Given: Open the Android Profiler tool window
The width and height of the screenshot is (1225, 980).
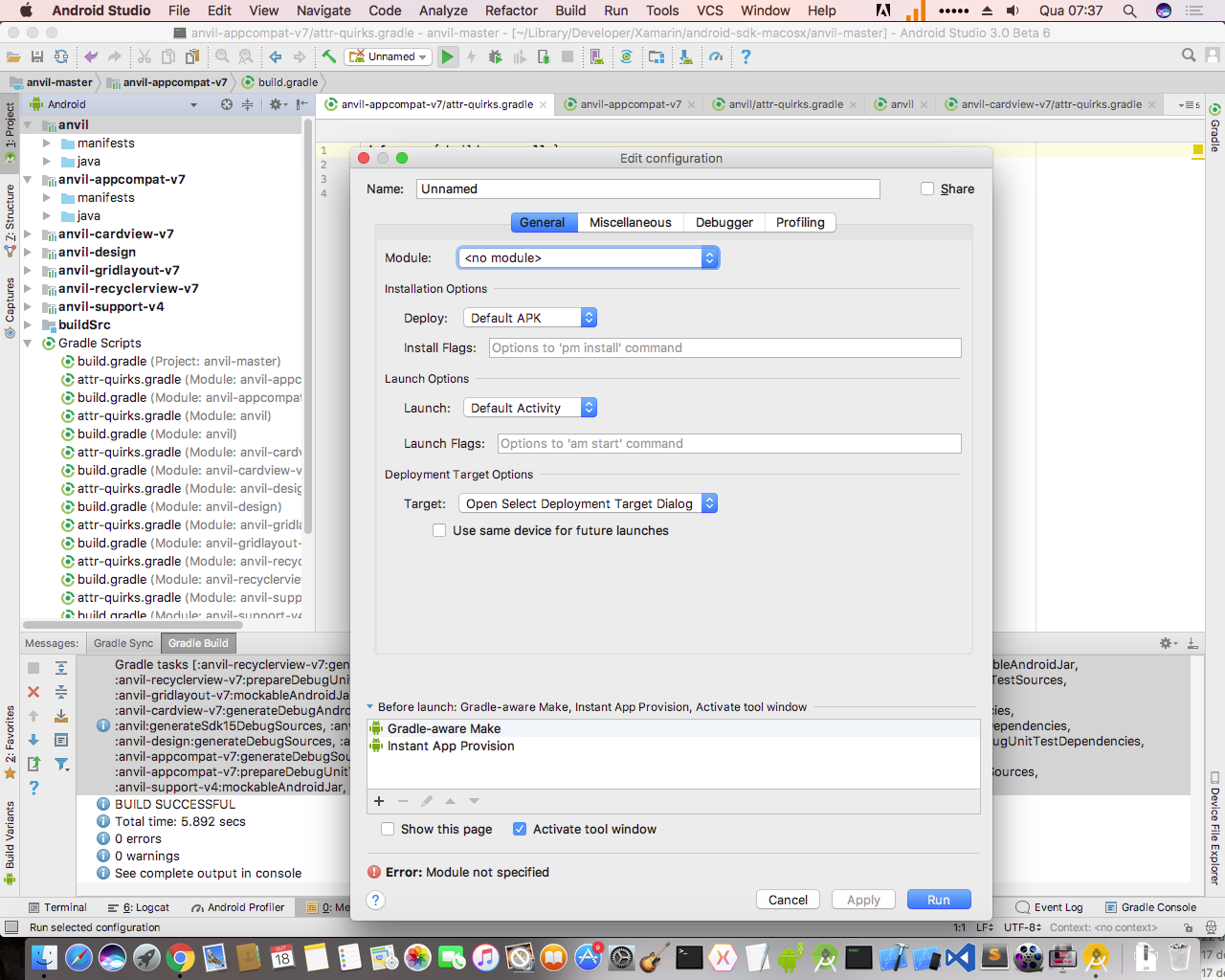Looking at the screenshot, I should (238, 907).
